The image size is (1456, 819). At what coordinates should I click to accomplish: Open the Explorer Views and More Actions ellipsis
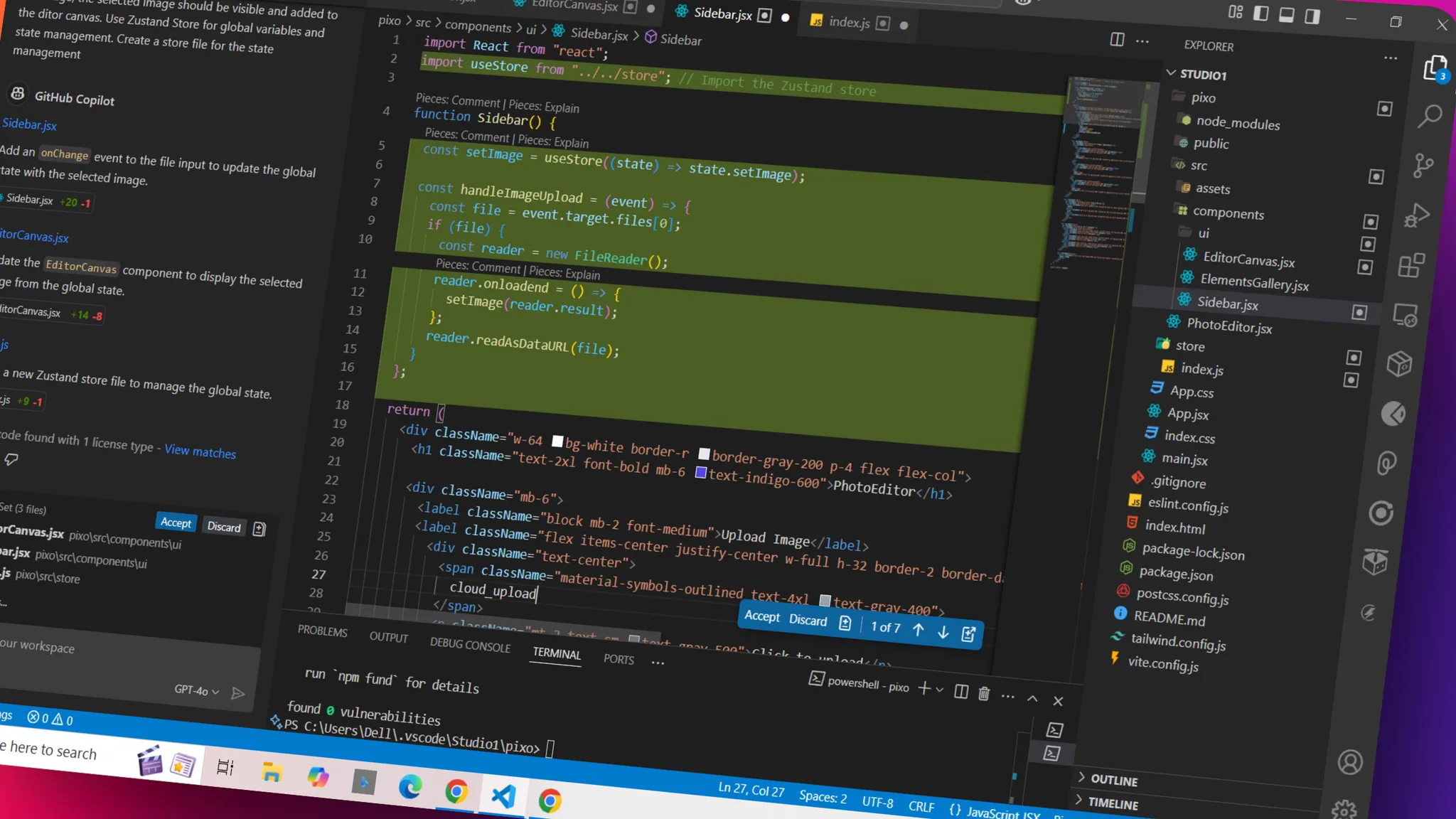tap(1391, 58)
